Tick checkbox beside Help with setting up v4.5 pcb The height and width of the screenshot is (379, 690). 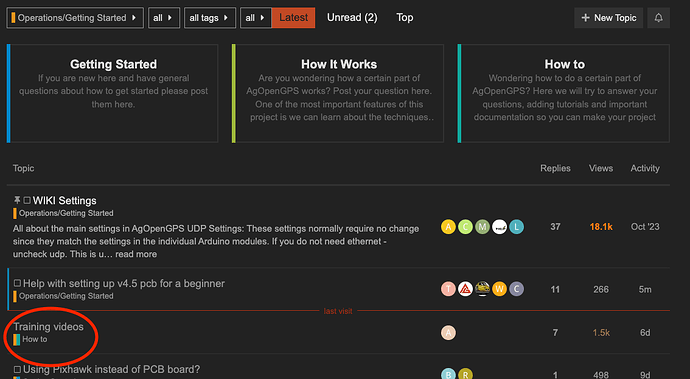17,283
